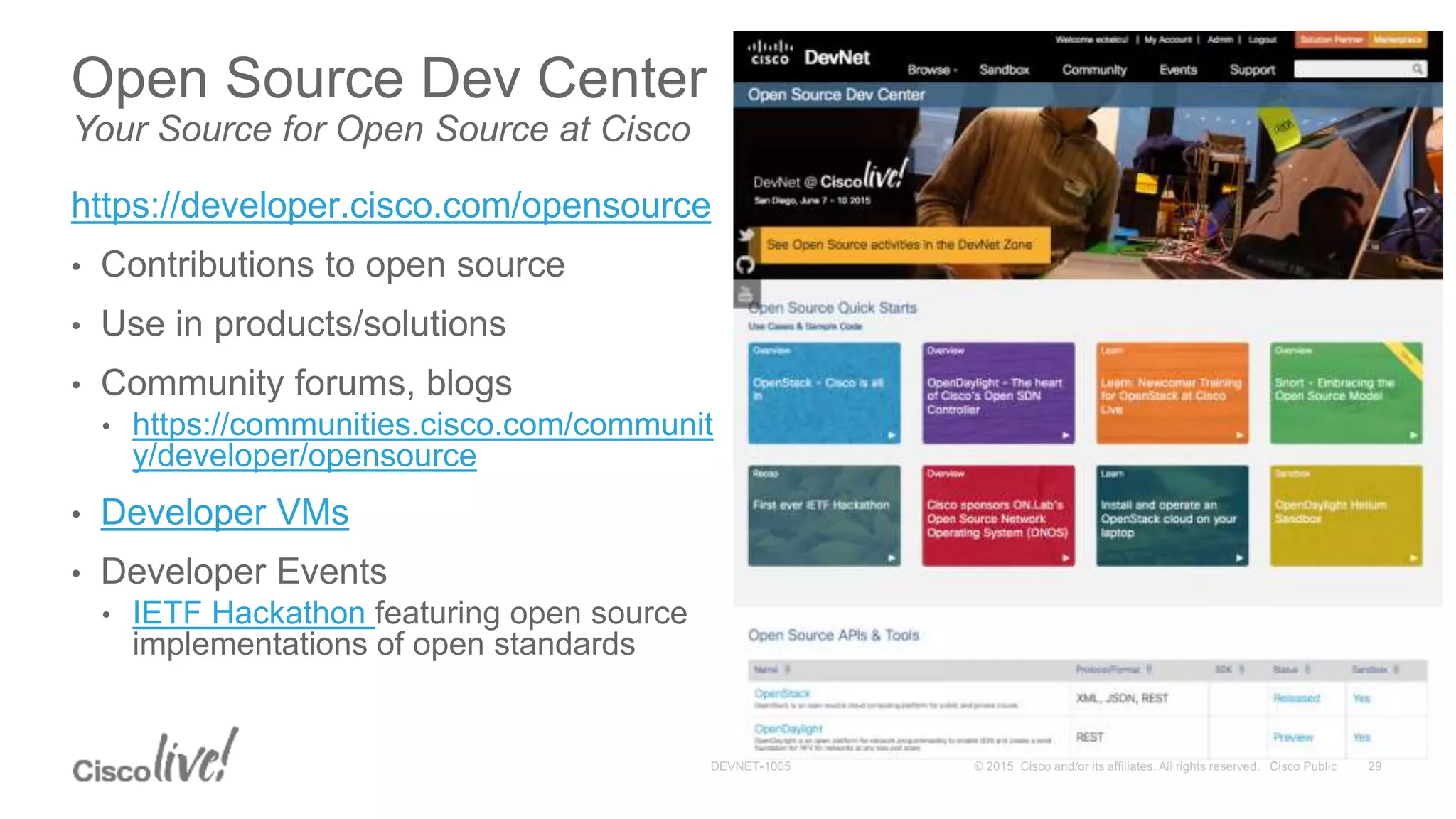Click the arrow on OpenDaylight Helium Sandbox card
Image resolution: width=1456 pixels, height=819 pixels.
coord(1413,558)
